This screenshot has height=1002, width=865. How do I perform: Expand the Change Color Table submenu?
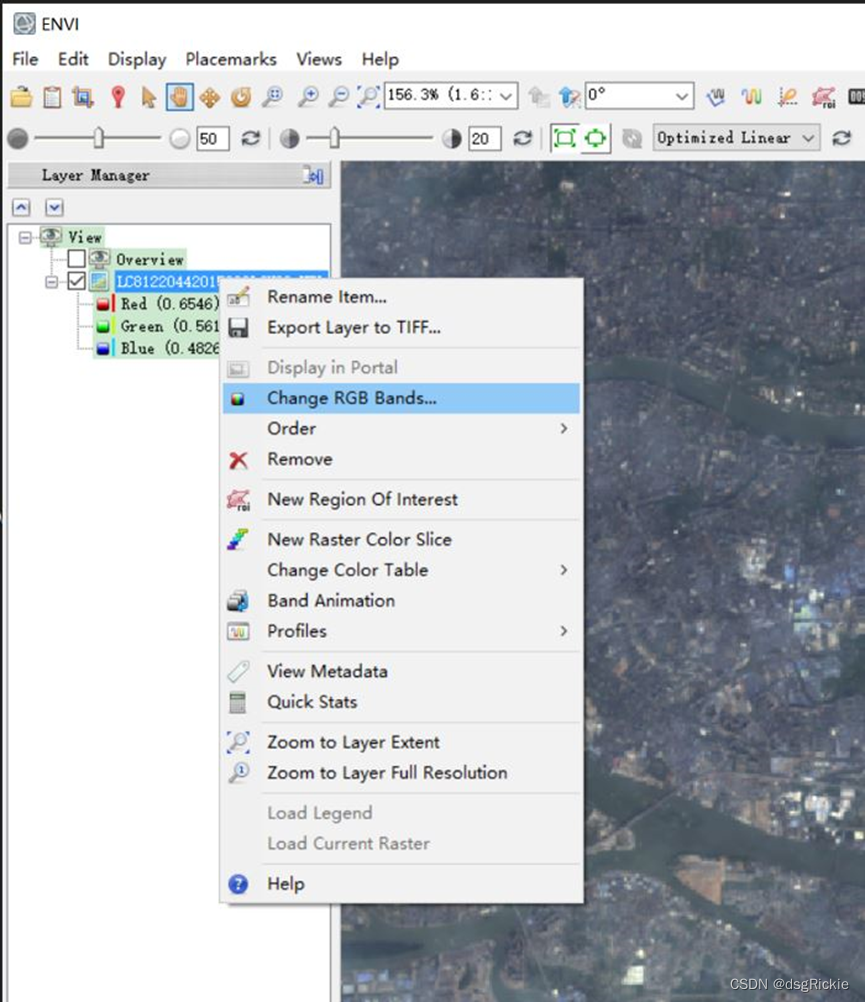[402, 570]
